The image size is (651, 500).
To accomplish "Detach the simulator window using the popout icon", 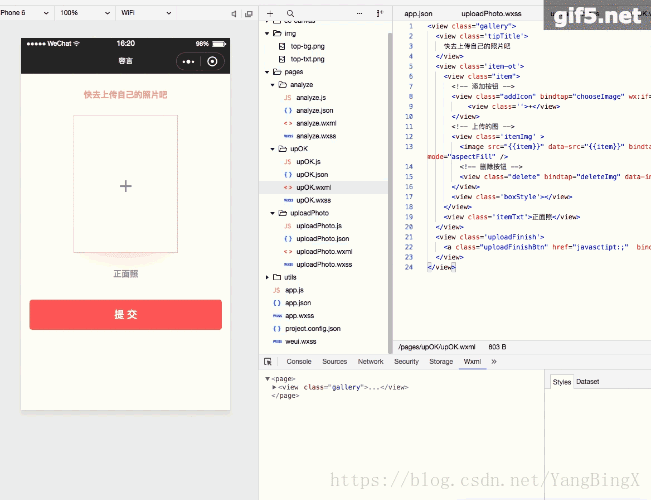I will point(249,14).
